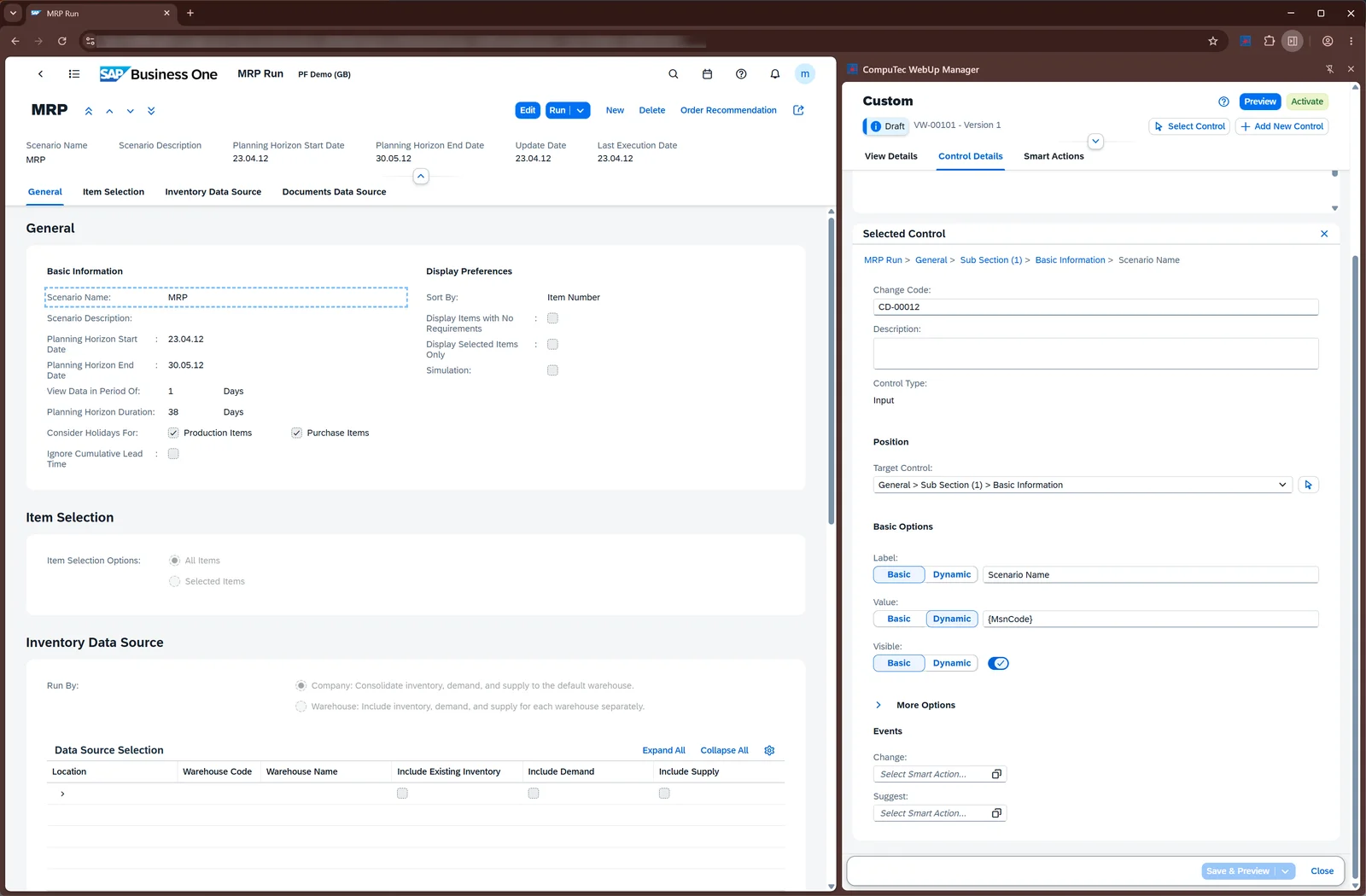Open the search icon in SAP header
This screenshot has width=1366, height=896.
pyautogui.click(x=673, y=74)
